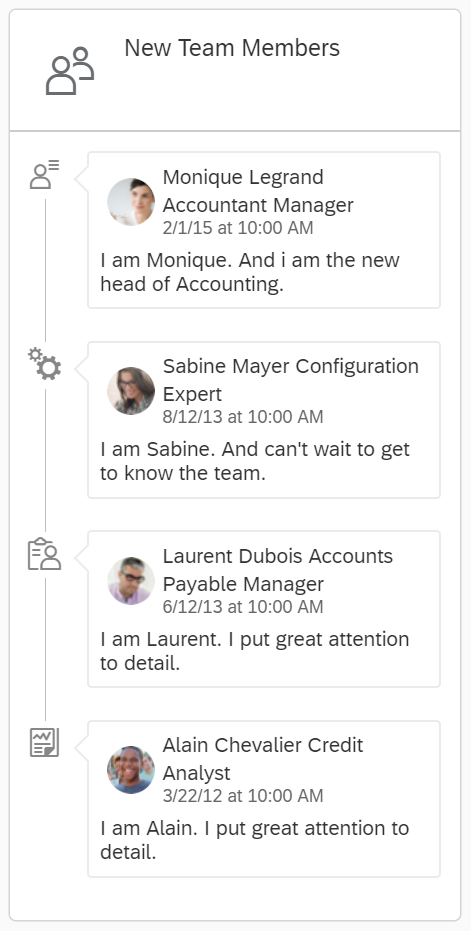
Task: Click Laurent Dubois's profile picture
Action: pyautogui.click(x=131, y=581)
